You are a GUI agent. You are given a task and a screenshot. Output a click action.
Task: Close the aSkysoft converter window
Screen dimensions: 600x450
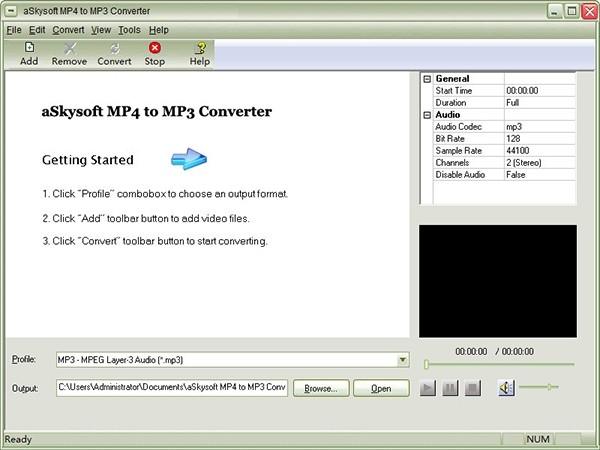pos(589,11)
